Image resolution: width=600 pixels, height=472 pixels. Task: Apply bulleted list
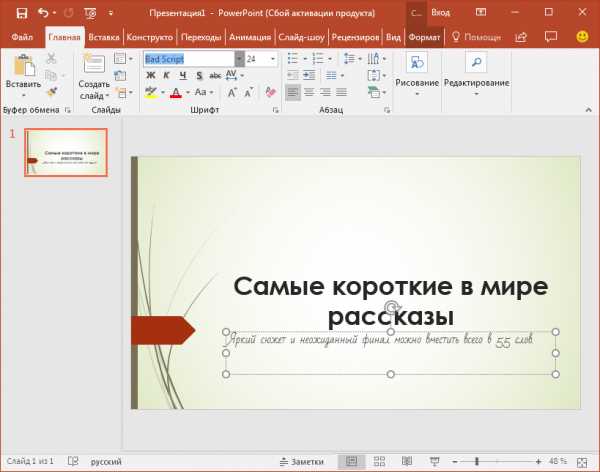293,59
